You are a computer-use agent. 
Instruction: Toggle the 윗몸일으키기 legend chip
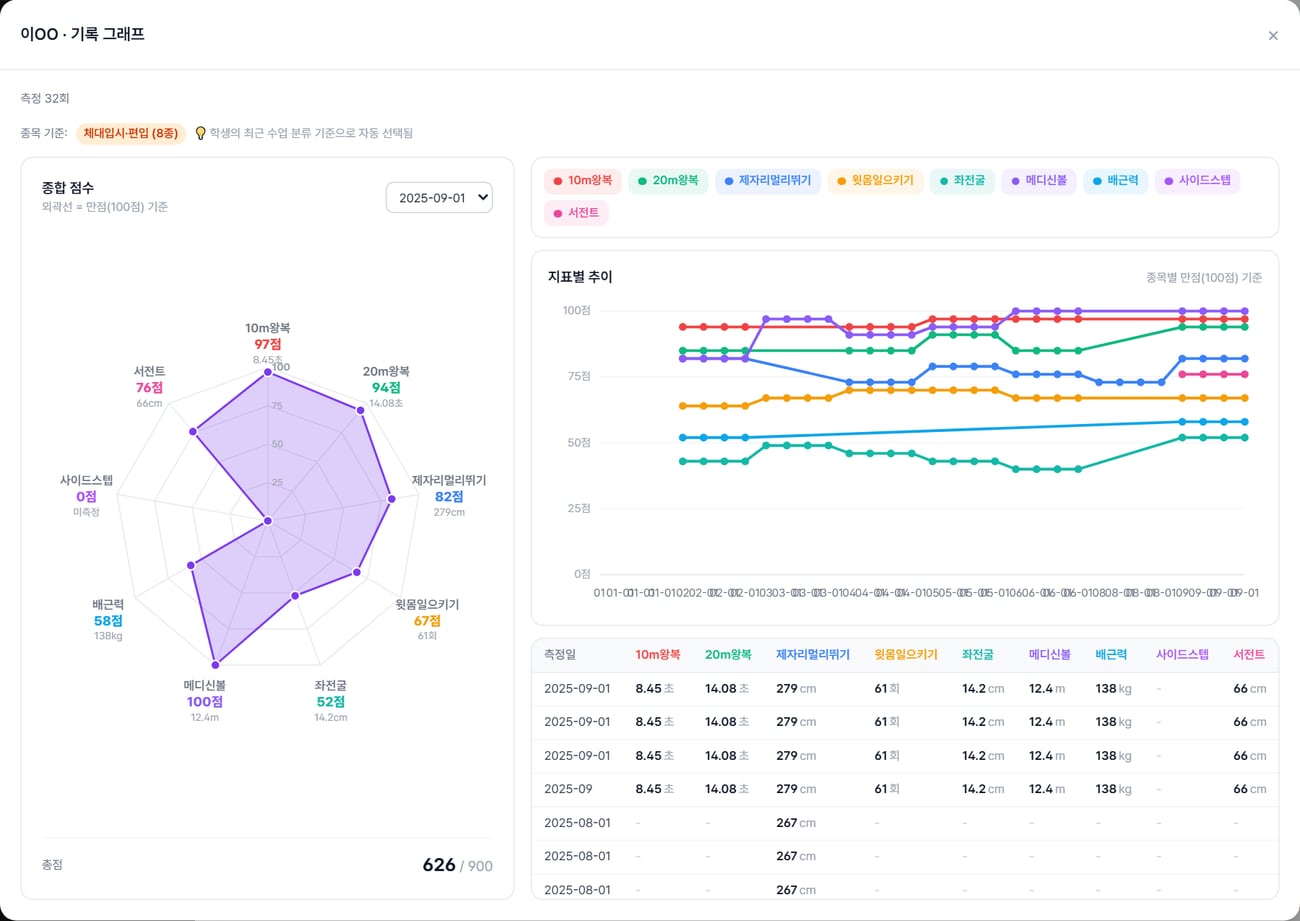[876, 181]
